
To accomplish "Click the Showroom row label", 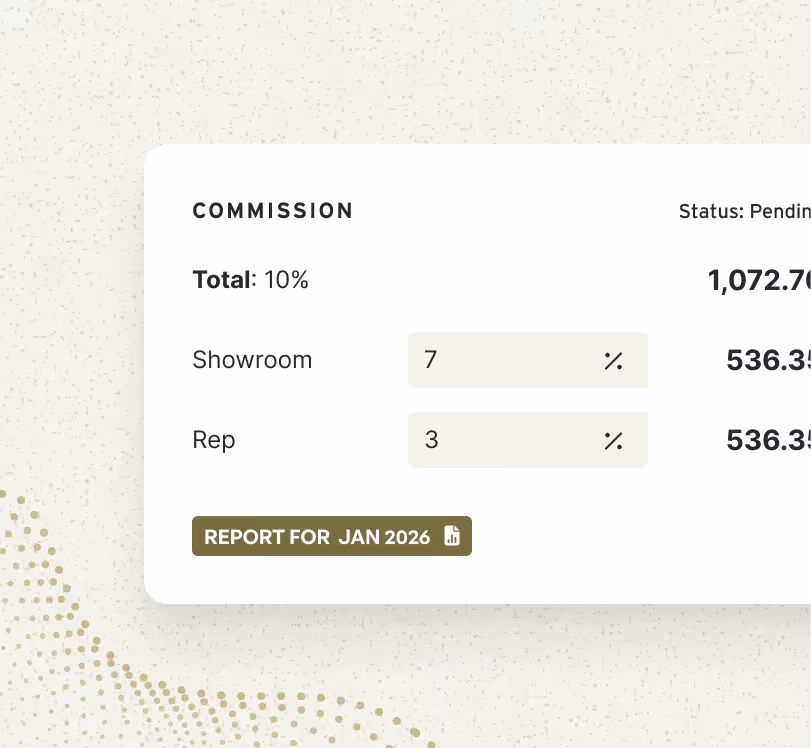I will pos(252,360).
